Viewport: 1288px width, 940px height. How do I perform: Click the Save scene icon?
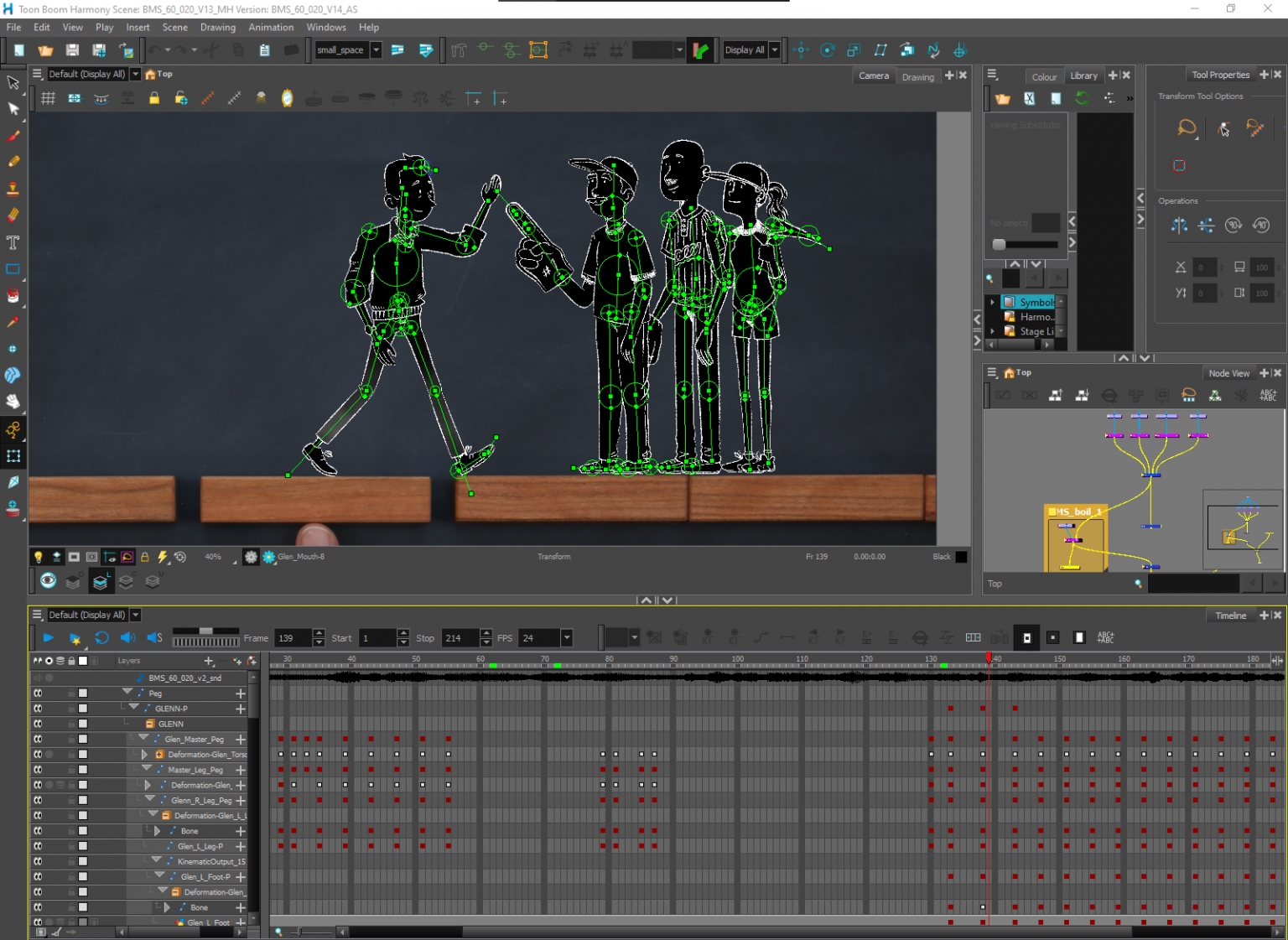coord(72,50)
